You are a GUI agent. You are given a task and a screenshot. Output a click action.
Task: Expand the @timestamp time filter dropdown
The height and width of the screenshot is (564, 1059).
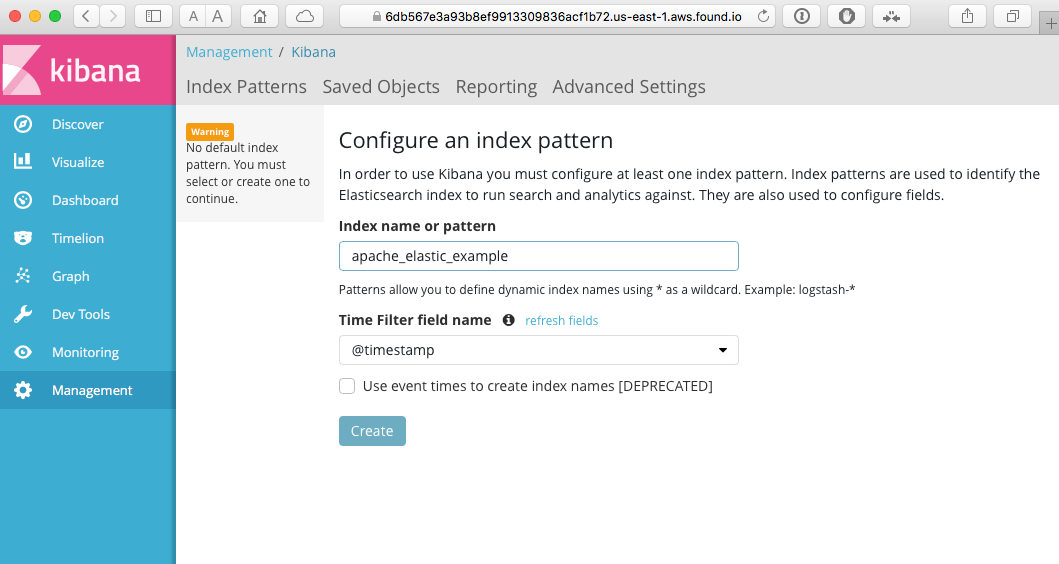coord(538,350)
